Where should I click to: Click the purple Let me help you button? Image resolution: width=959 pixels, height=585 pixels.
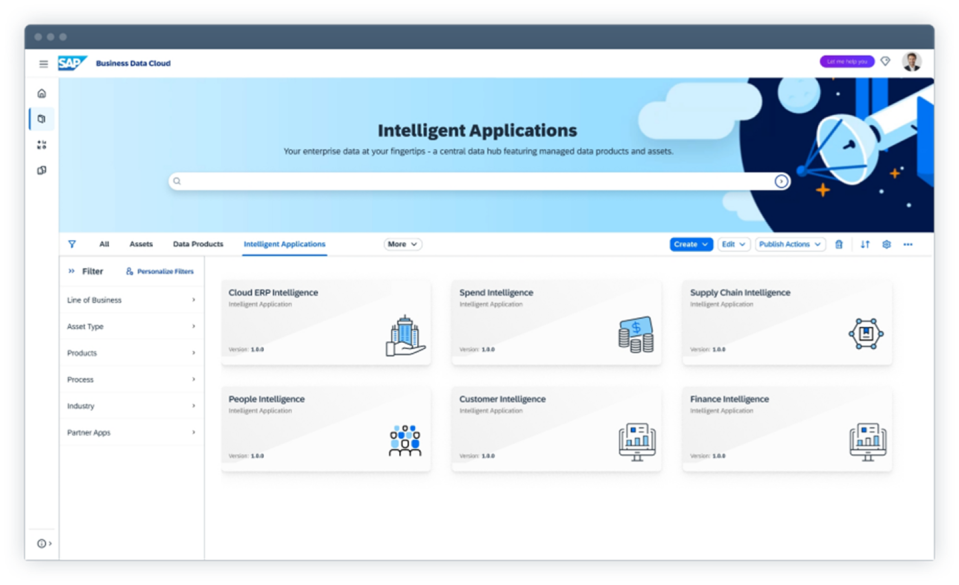(847, 62)
